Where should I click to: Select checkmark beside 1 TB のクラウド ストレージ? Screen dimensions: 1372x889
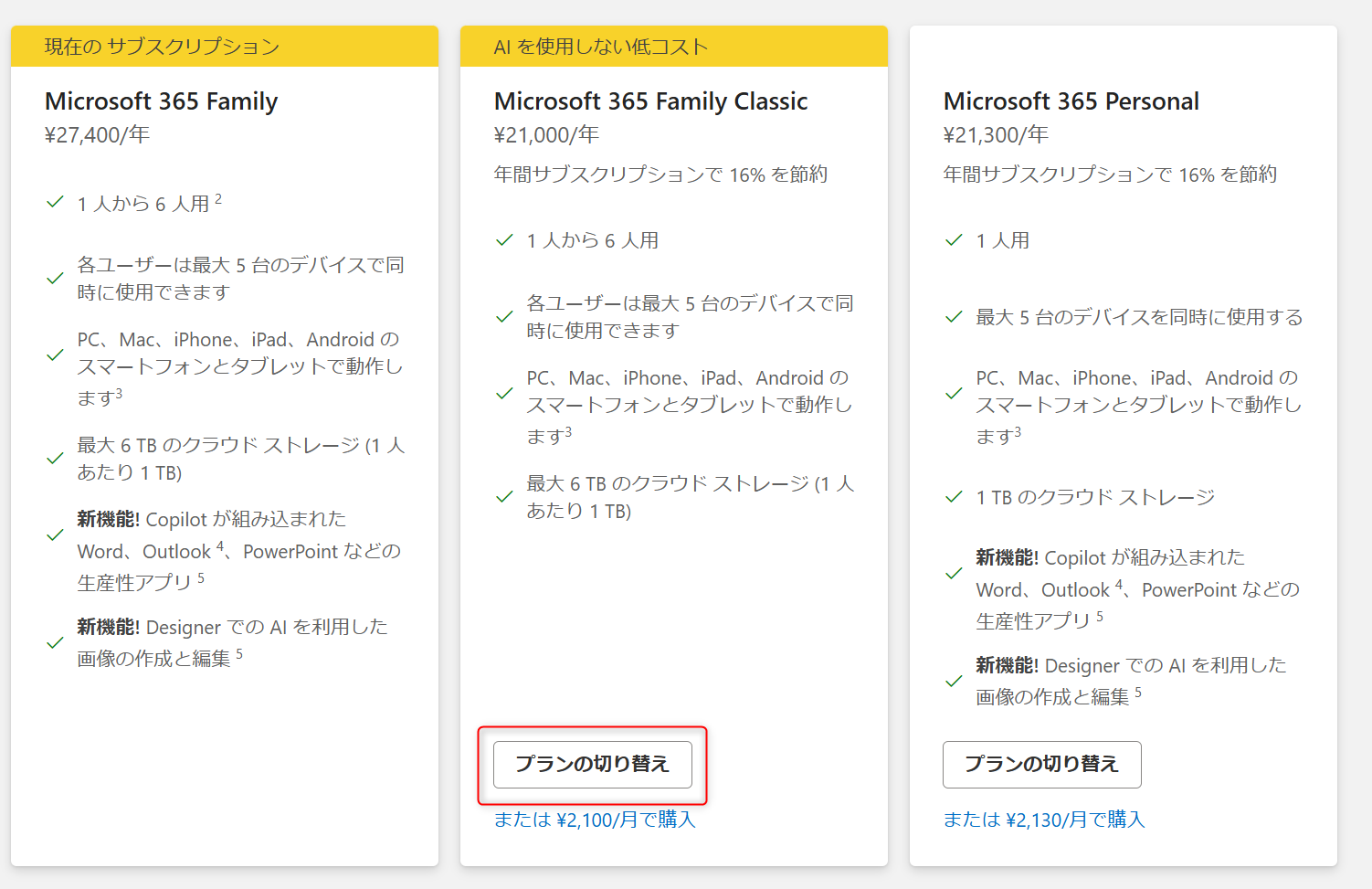954,497
